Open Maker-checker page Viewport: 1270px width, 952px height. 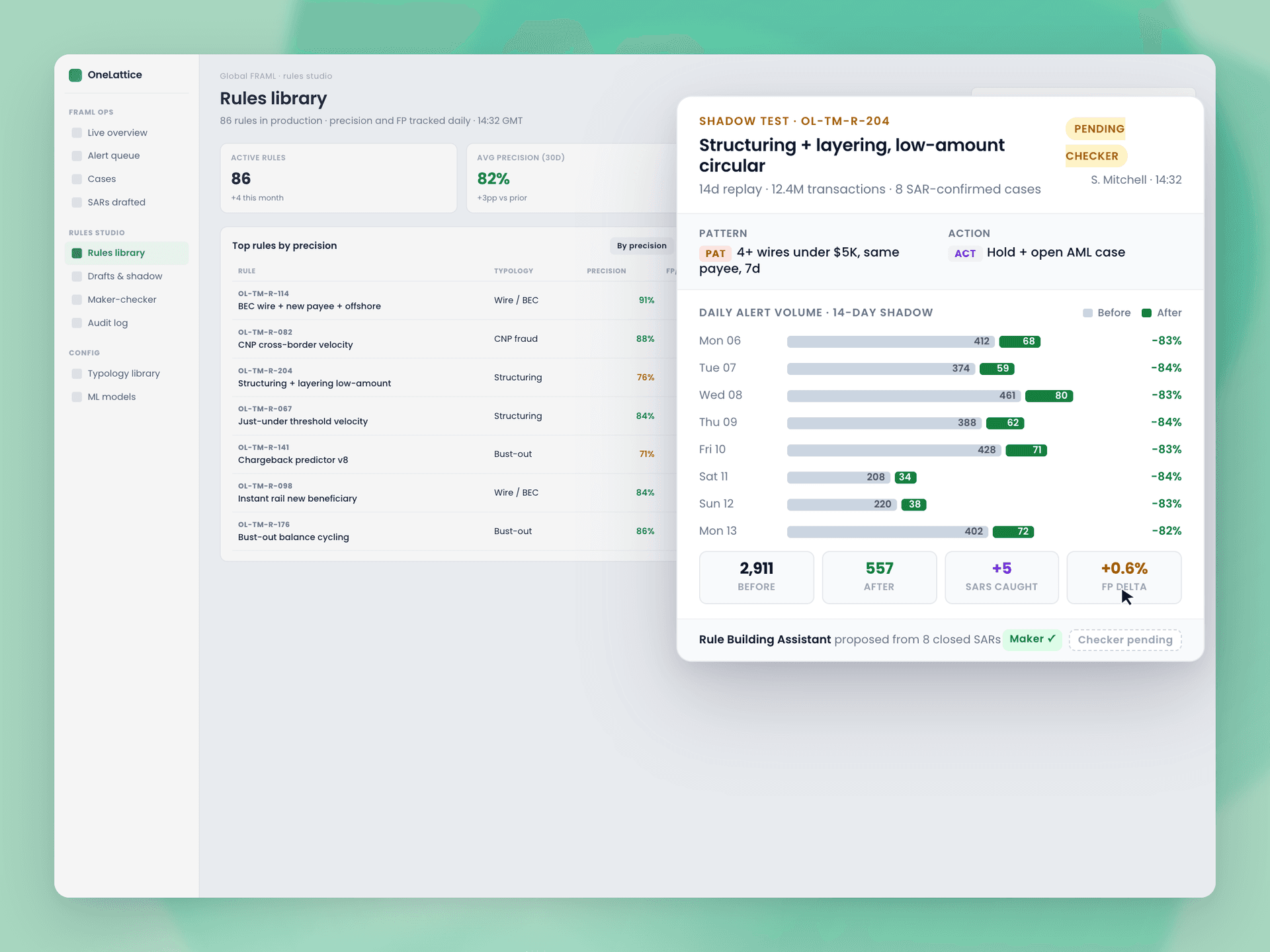127,299
